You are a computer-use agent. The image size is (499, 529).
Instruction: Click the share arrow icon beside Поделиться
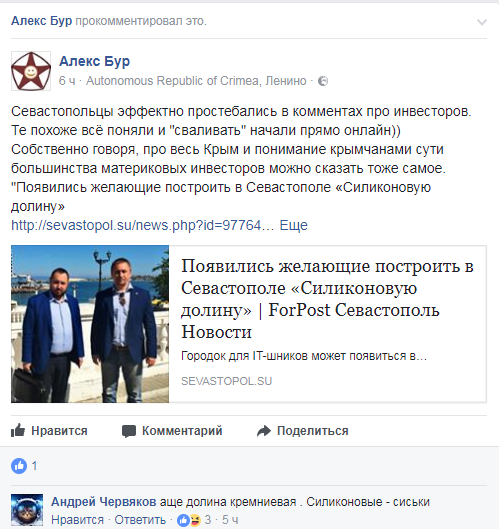pos(264,431)
